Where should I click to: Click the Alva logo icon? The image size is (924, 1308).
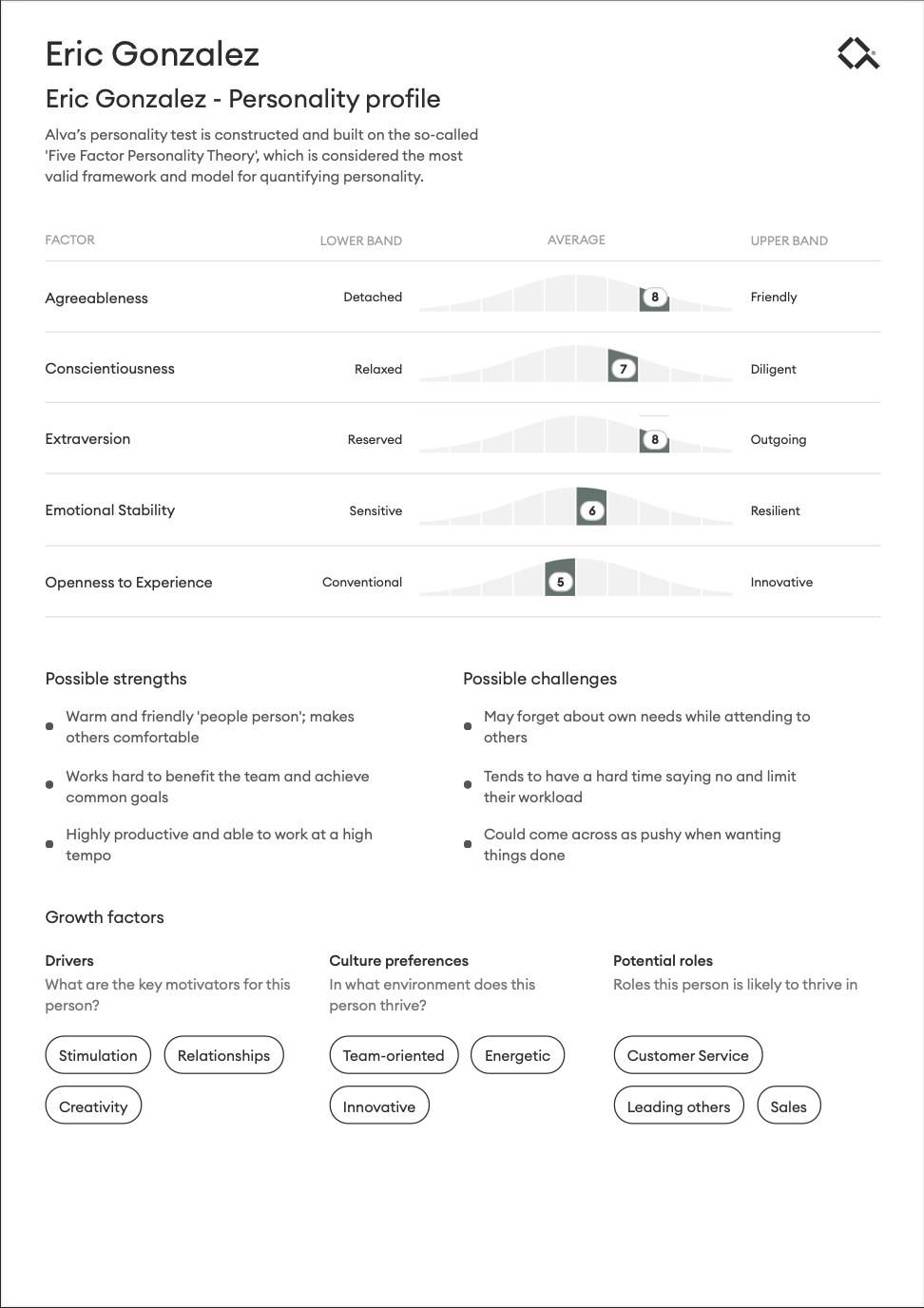(858, 53)
